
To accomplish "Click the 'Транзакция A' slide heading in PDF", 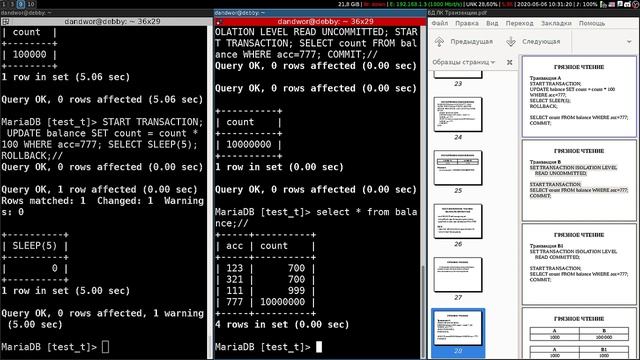I will (545, 78).
